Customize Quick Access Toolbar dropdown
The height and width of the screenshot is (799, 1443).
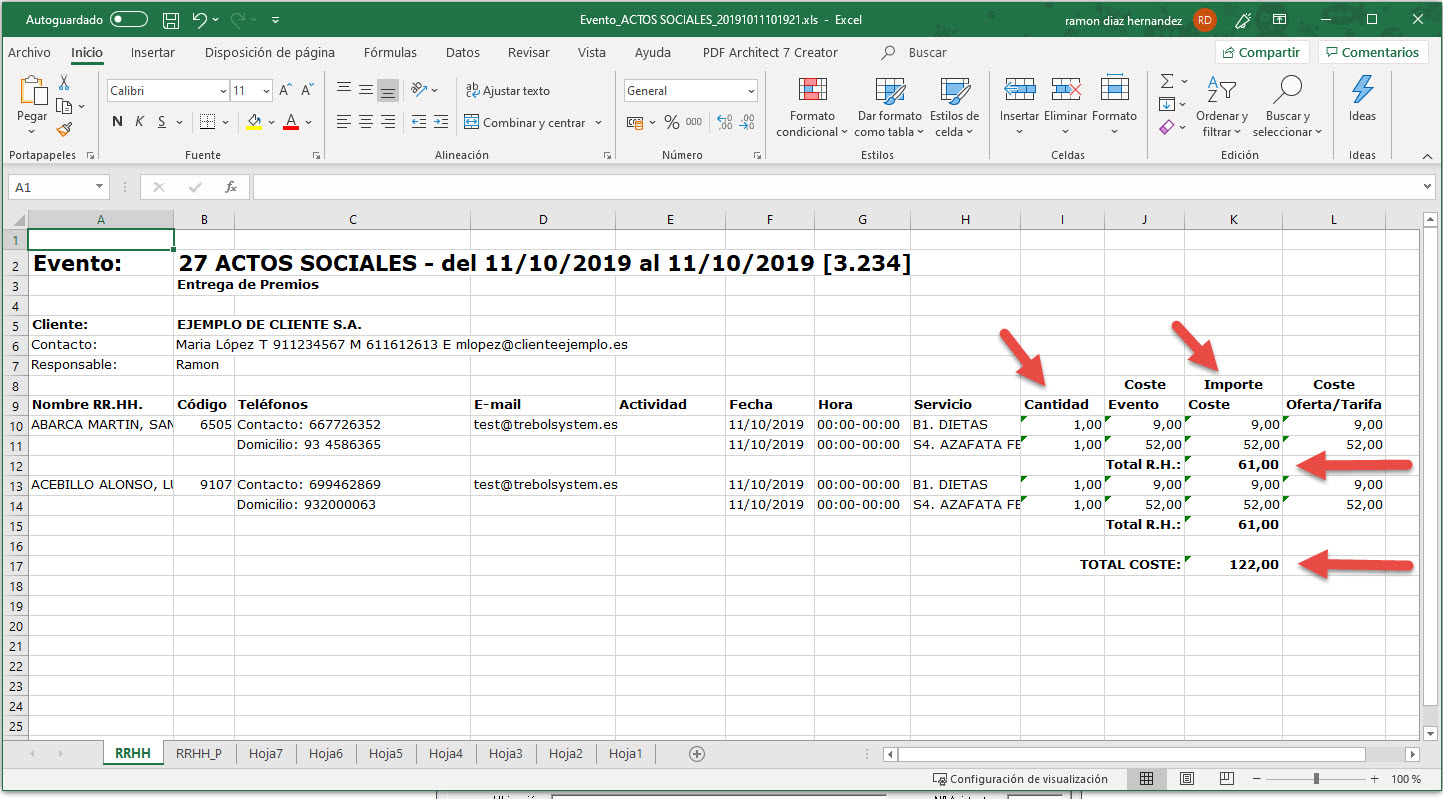276,20
